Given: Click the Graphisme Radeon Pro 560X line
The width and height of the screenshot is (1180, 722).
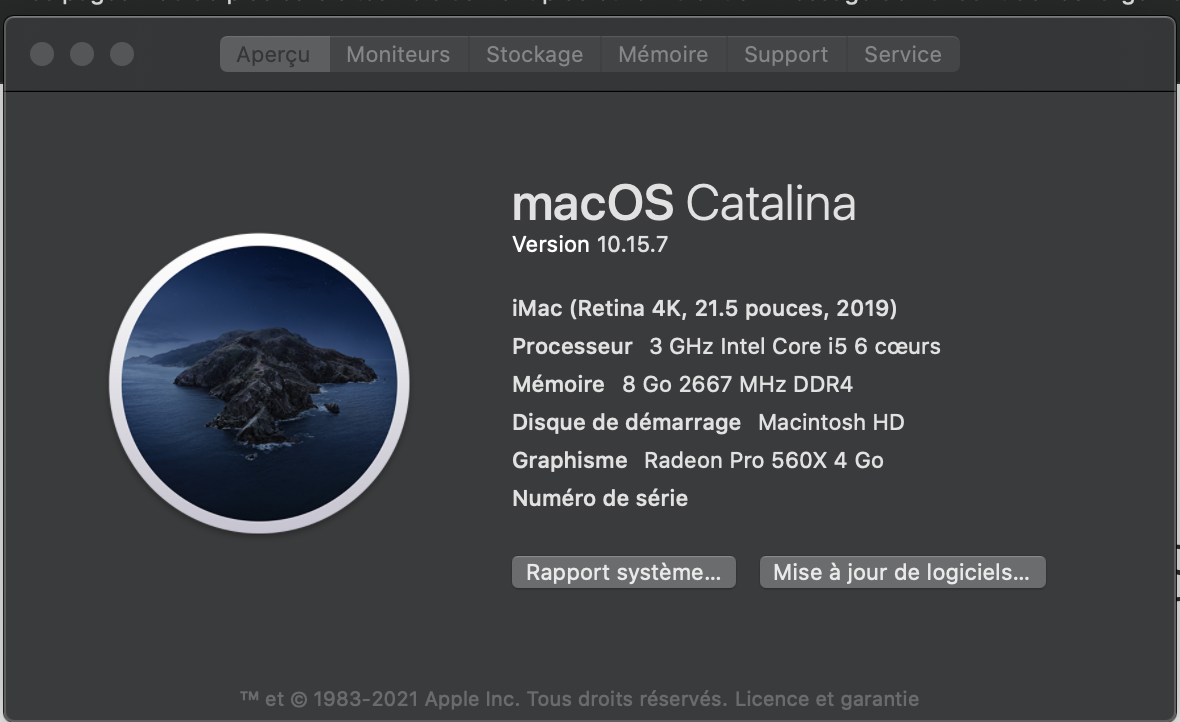Looking at the screenshot, I should [x=697, y=460].
